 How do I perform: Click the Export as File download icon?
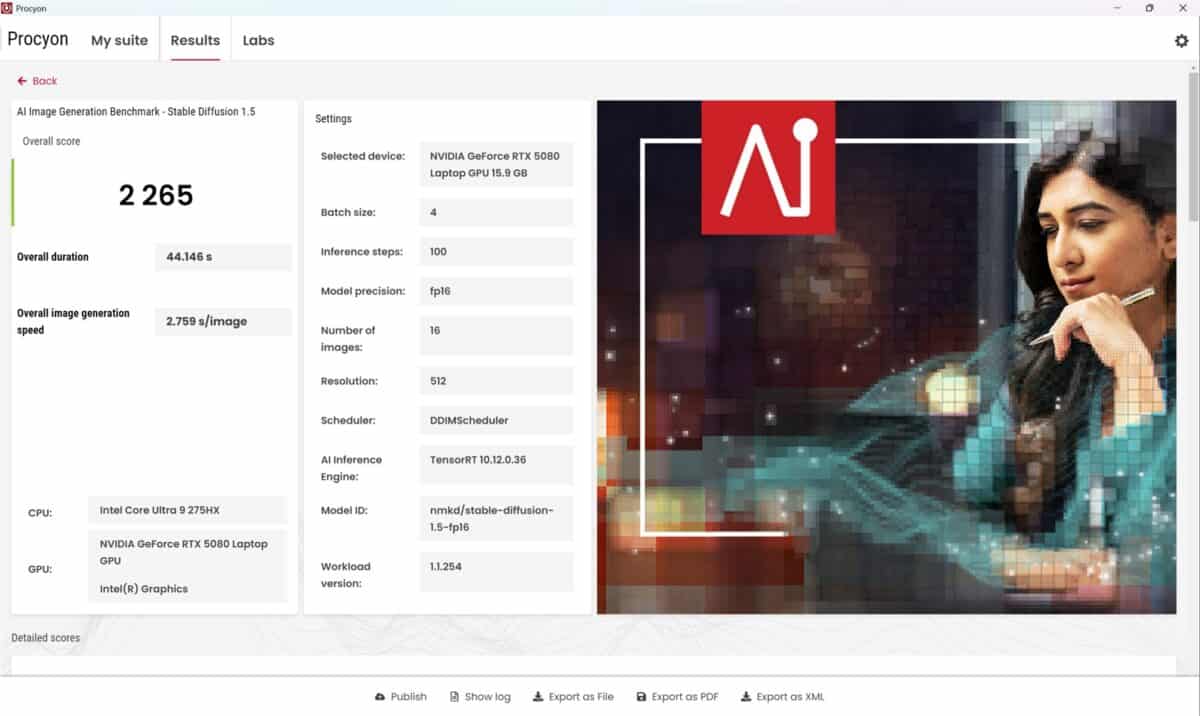(538, 697)
